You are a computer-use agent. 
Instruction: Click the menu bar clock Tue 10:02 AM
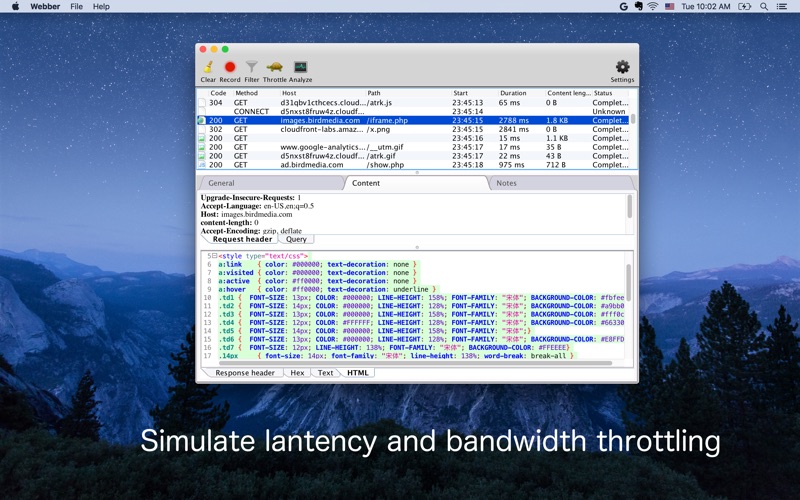click(x=706, y=6)
